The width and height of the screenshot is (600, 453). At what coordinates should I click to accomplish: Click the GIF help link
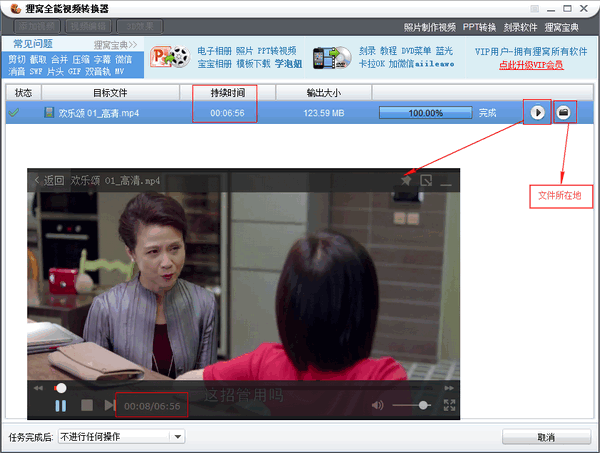tap(74, 71)
